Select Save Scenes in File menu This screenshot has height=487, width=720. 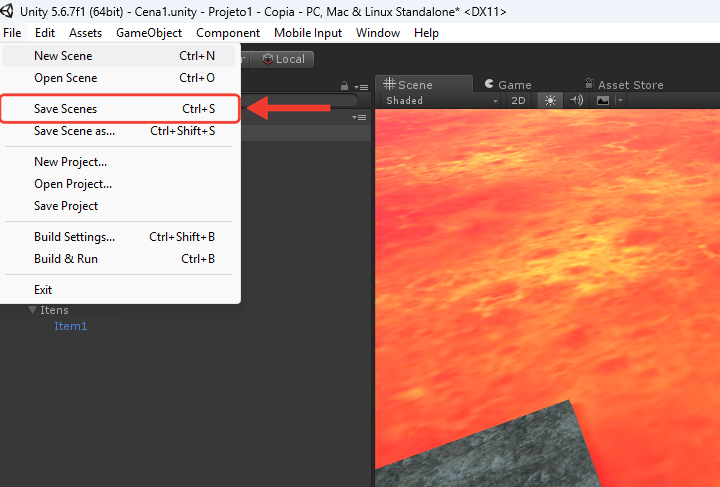click(x=119, y=109)
